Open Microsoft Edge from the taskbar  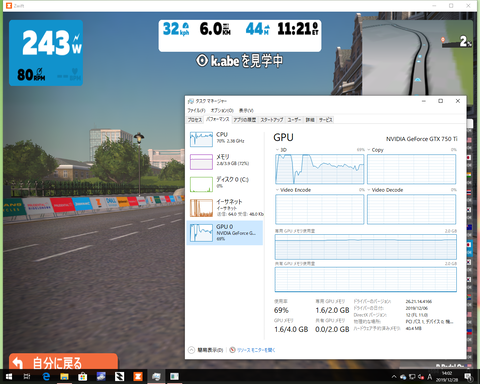tap(46, 377)
